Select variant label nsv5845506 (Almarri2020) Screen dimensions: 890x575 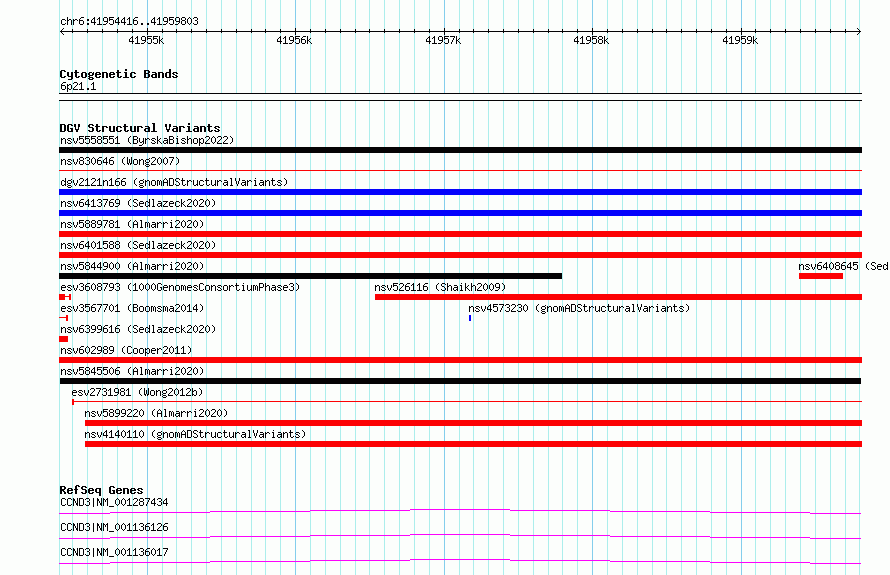coord(132,371)
